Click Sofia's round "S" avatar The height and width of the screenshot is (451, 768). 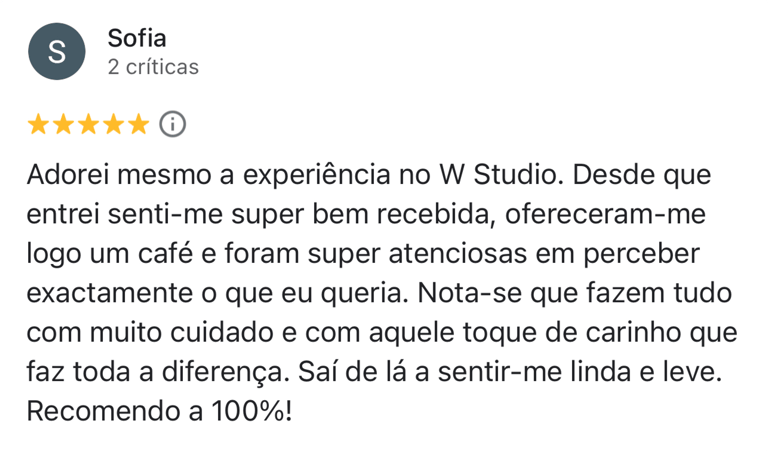(56, 53)
